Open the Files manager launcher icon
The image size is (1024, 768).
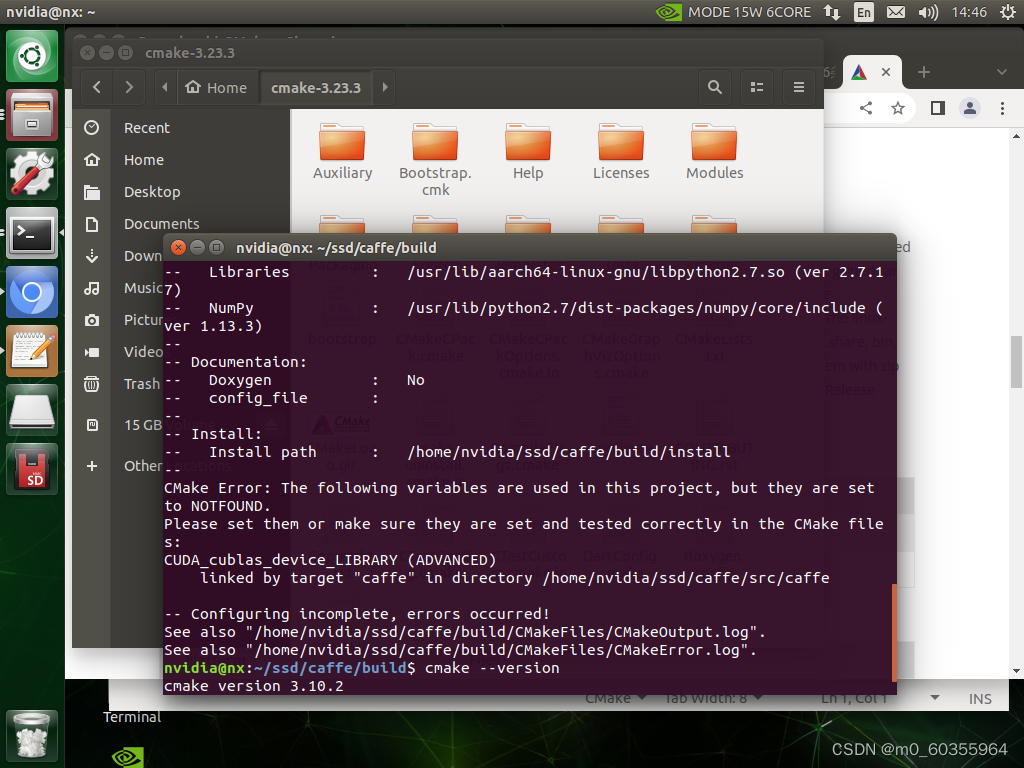point(32,115)
